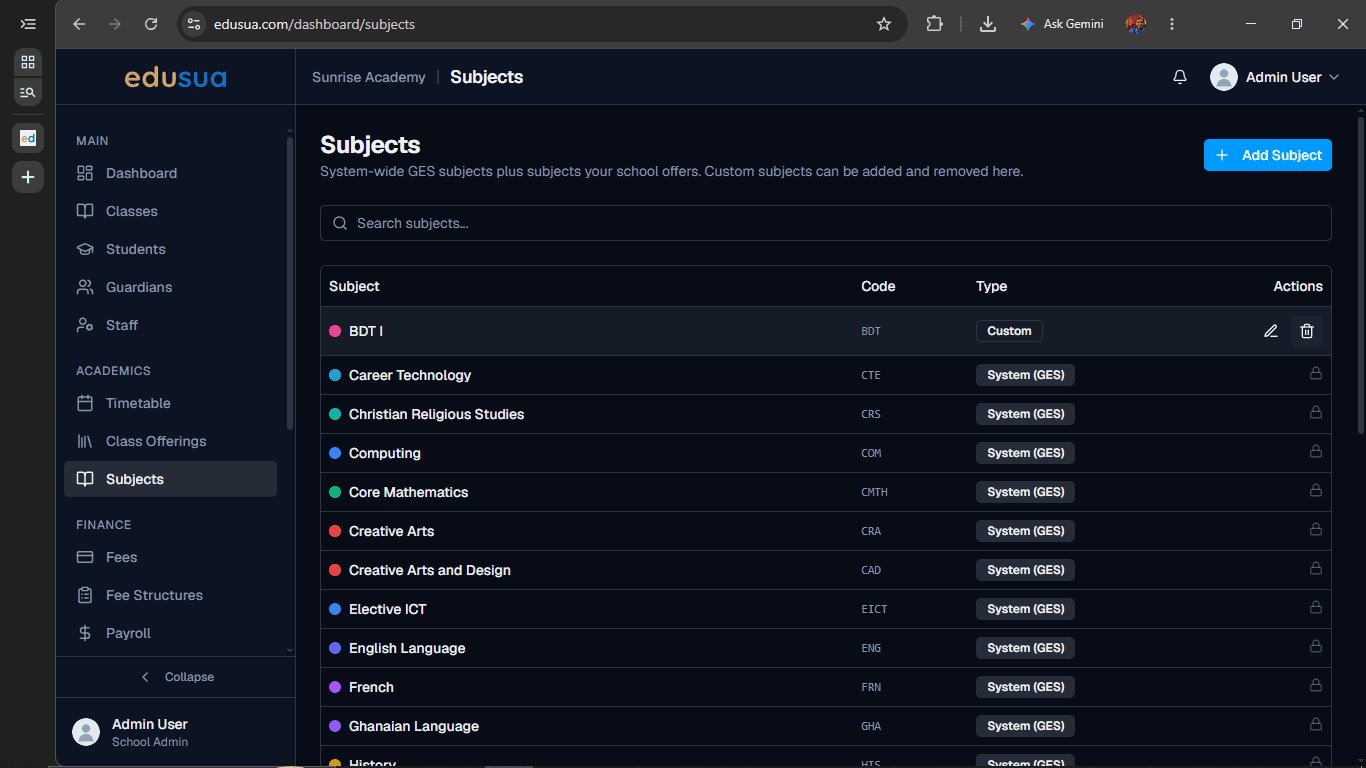The height and width of the screenshot is (768, 1366).
Task: Open Class Offerings in sidebar
Action: coord(170,441)
